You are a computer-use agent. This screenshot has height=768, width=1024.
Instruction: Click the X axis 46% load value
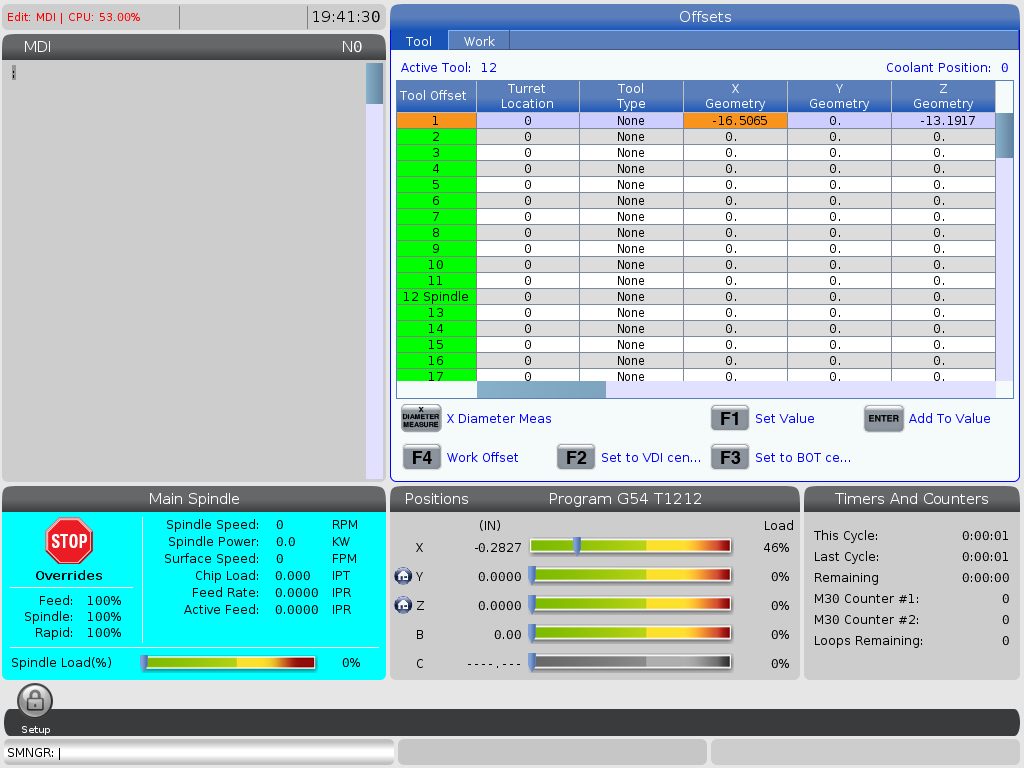(x=776, y=547)
